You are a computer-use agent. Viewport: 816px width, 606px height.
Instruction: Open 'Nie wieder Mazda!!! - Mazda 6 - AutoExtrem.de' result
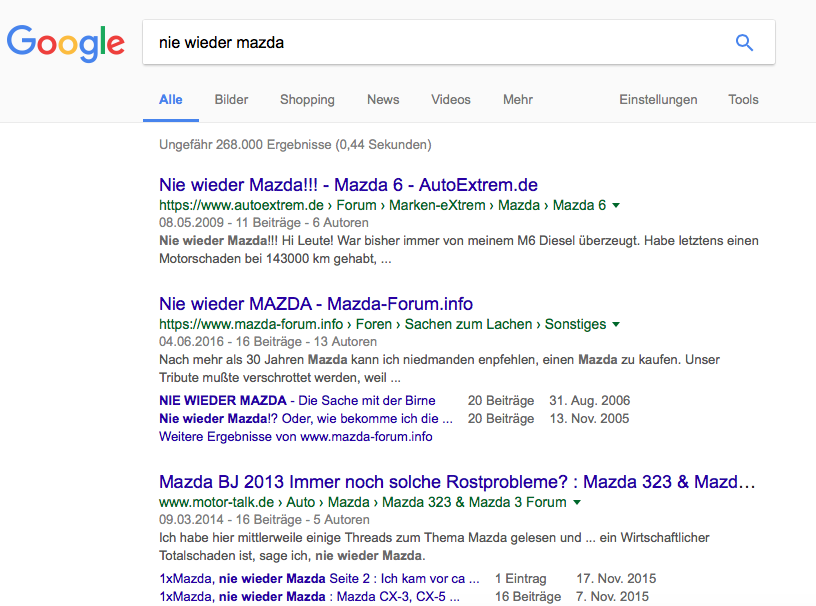(348, 185)
